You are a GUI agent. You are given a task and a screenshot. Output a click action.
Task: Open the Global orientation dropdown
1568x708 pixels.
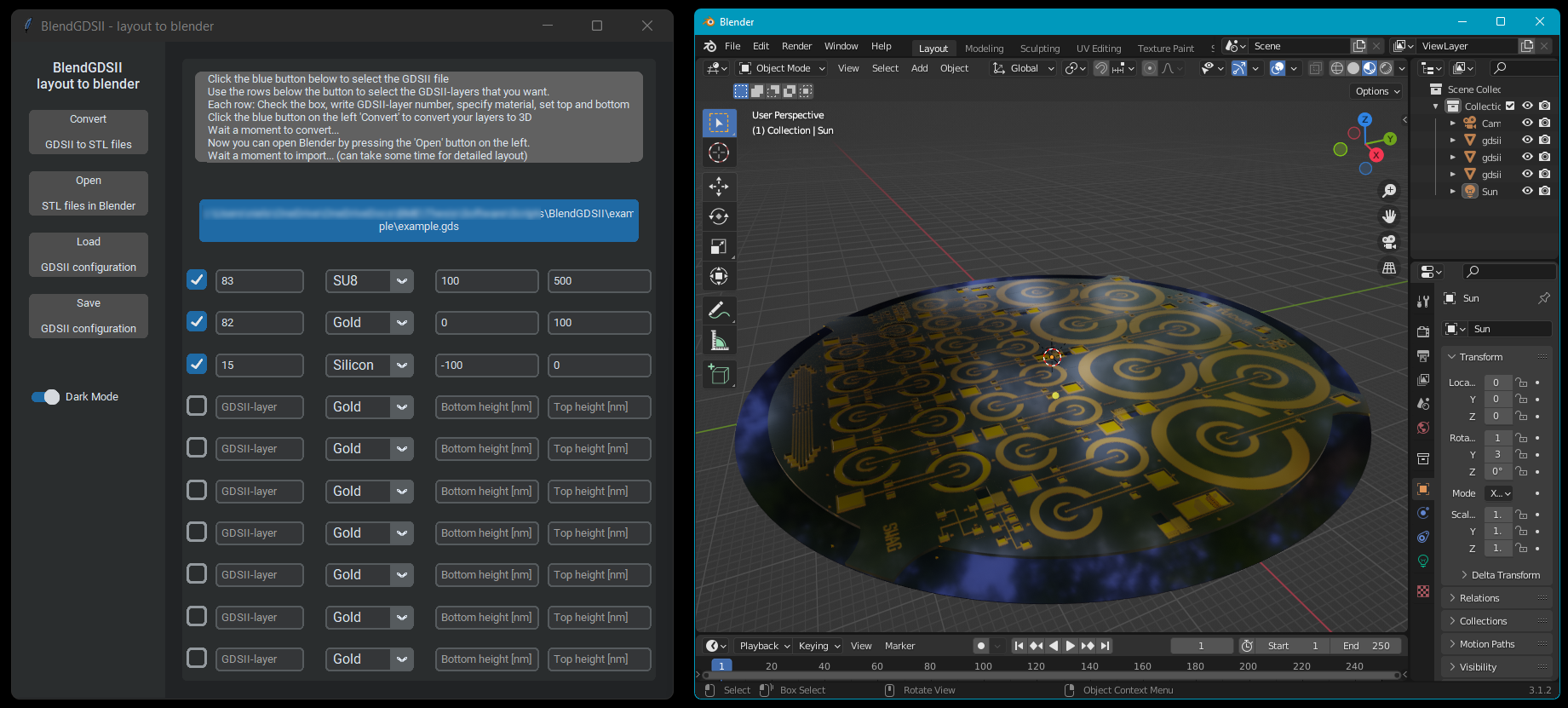coord(1023,68)
